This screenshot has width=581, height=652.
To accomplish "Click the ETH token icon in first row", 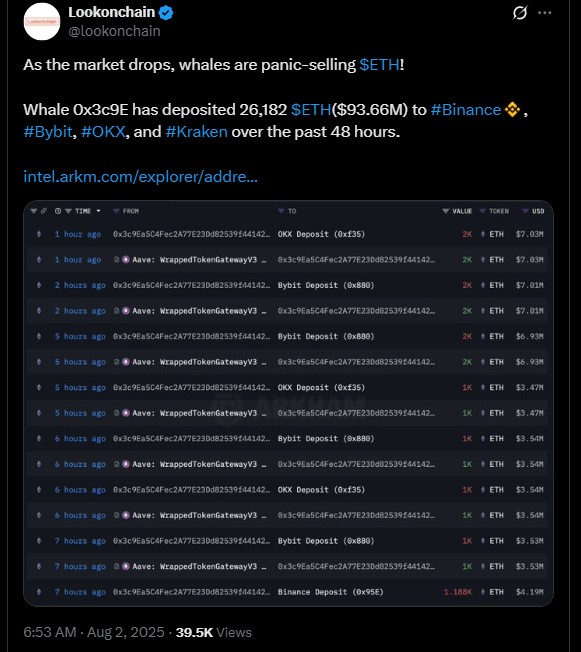I will pos(483,234).
